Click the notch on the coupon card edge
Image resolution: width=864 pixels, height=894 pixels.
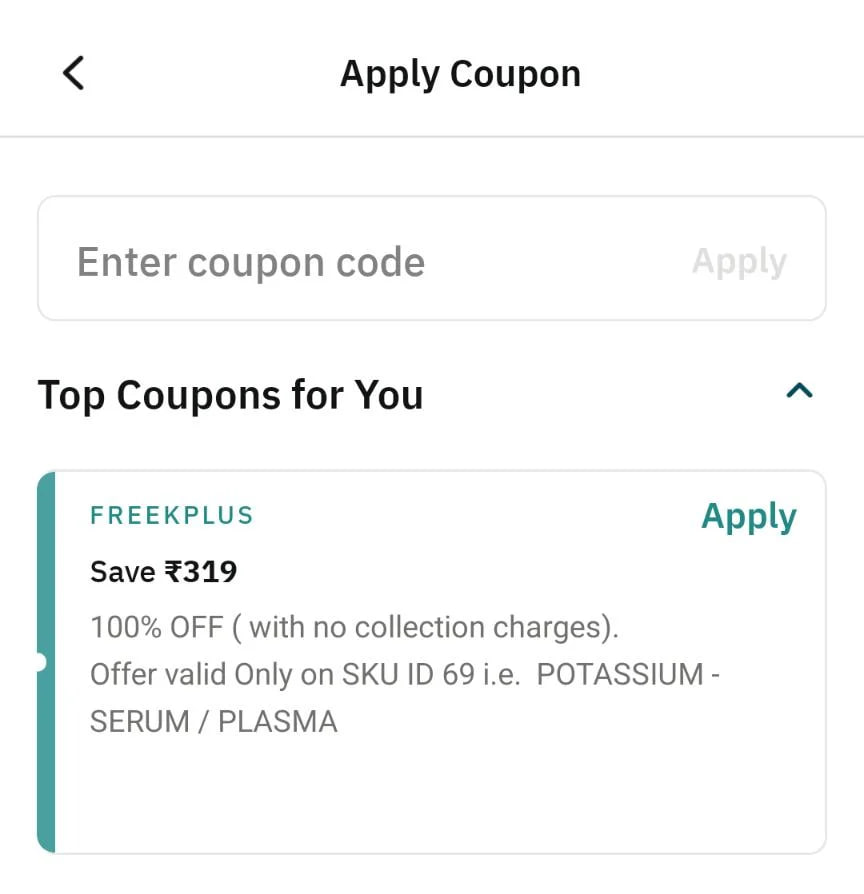point(40,662)
